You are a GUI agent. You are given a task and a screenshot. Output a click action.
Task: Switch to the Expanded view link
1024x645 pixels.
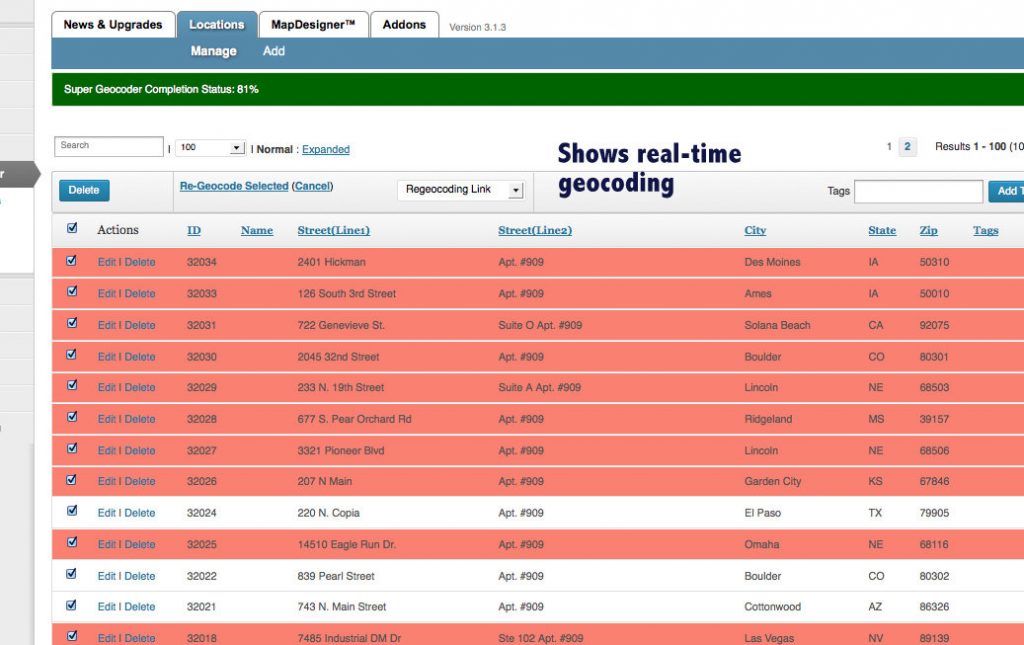tap(326, 150)
